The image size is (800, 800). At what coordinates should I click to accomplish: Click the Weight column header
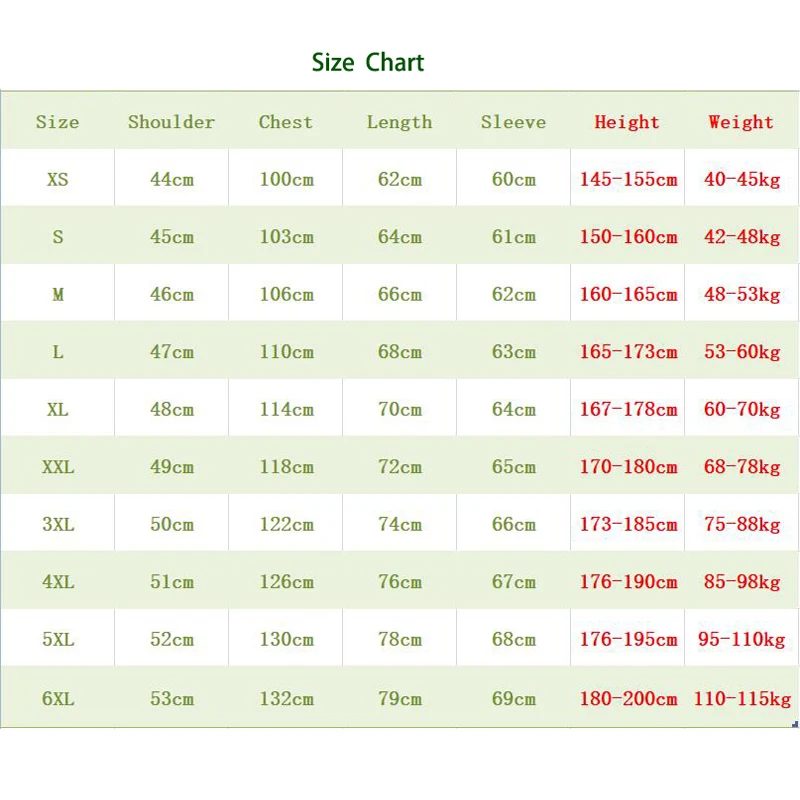click(x=741, y=122)
